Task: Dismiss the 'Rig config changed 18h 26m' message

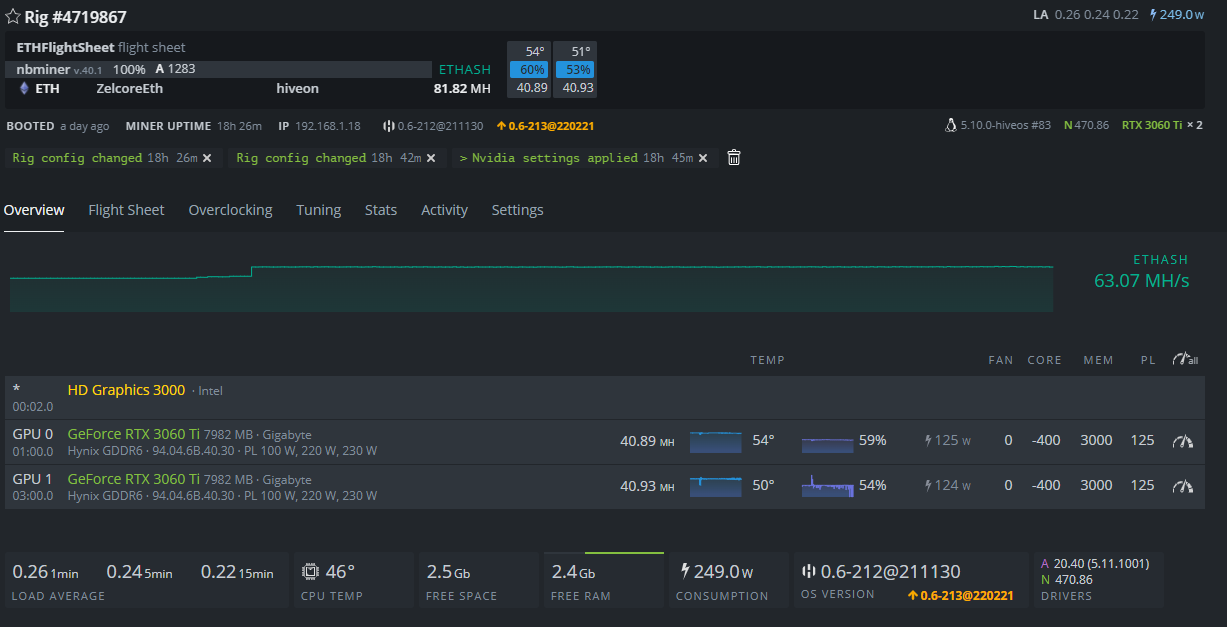Action: click(207, 158)
